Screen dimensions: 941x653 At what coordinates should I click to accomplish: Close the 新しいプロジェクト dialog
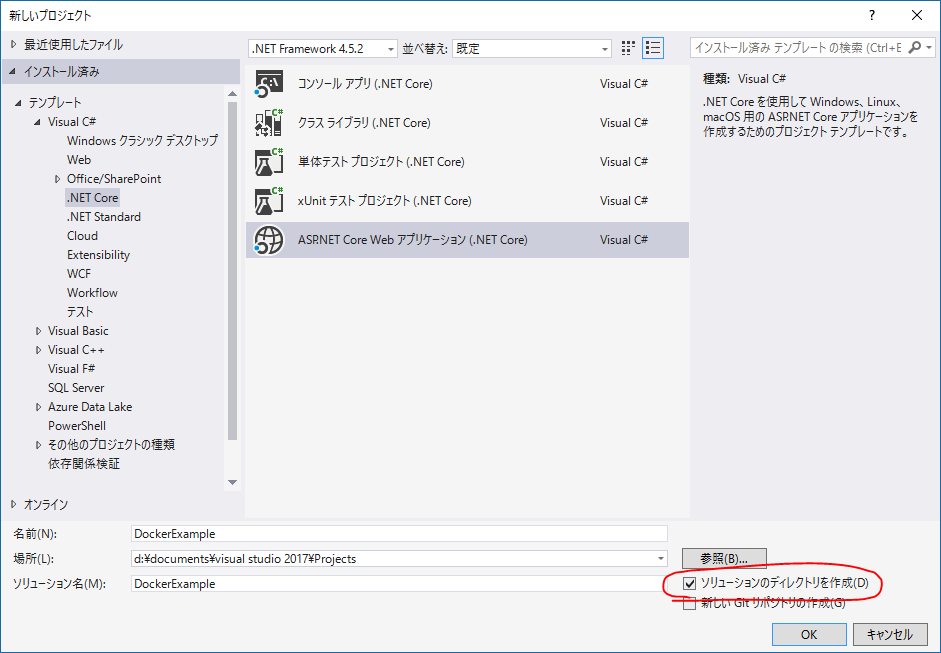point(916,16)
